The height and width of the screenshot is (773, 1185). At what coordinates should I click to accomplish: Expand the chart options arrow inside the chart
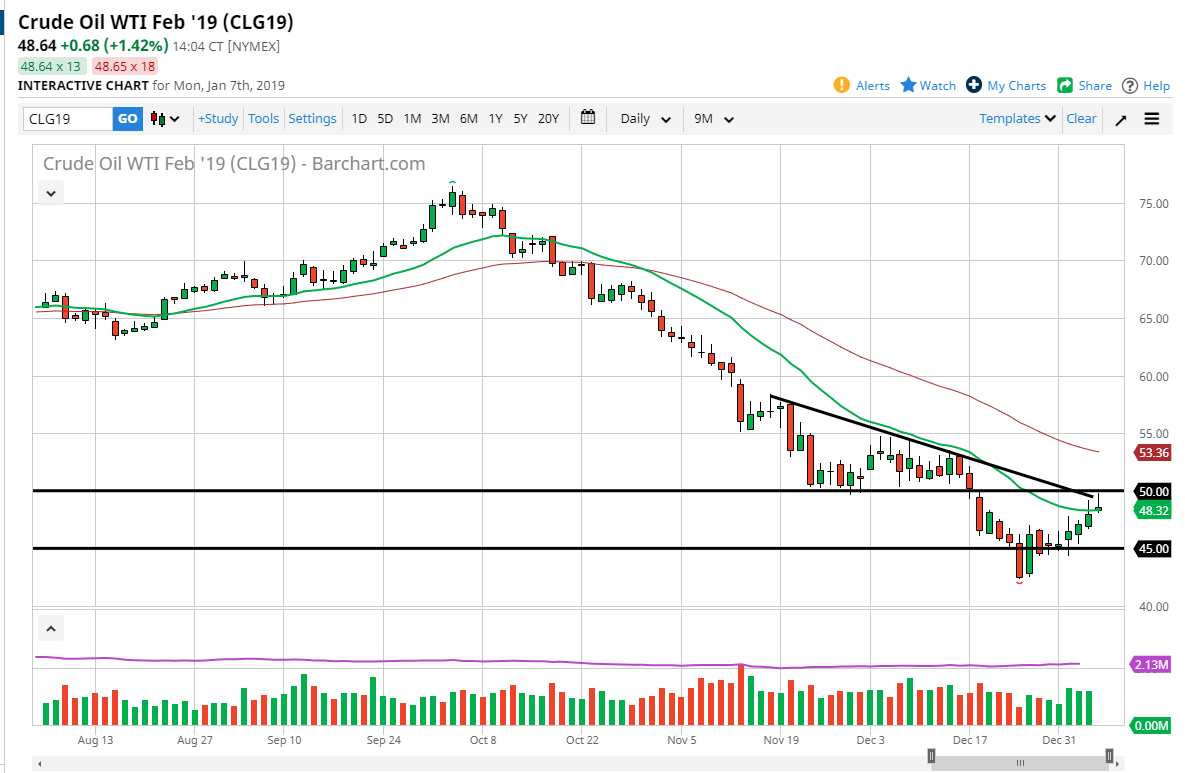pyautogui.click(x=50, y=193)
